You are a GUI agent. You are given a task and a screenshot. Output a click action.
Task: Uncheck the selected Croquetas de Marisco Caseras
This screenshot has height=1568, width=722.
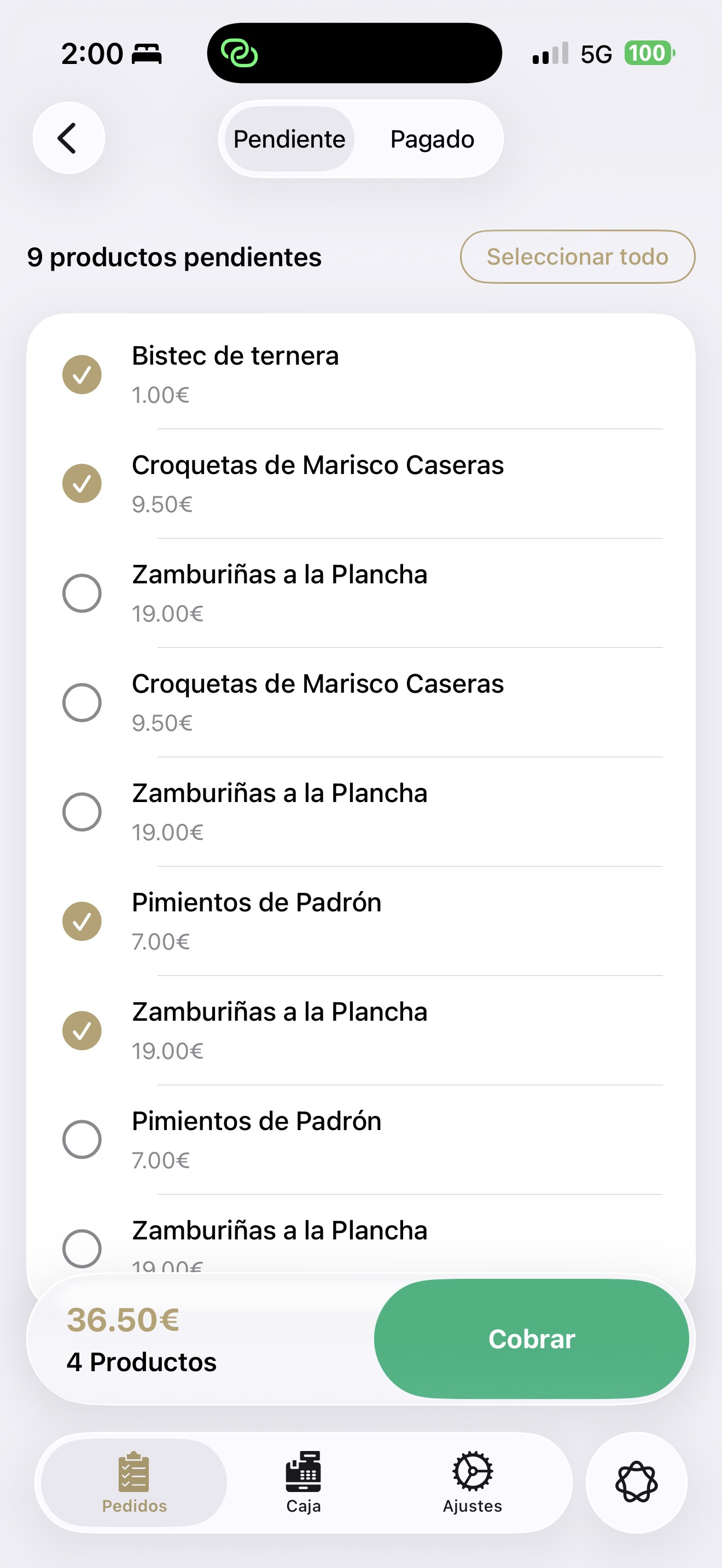(x=82, y=484)
